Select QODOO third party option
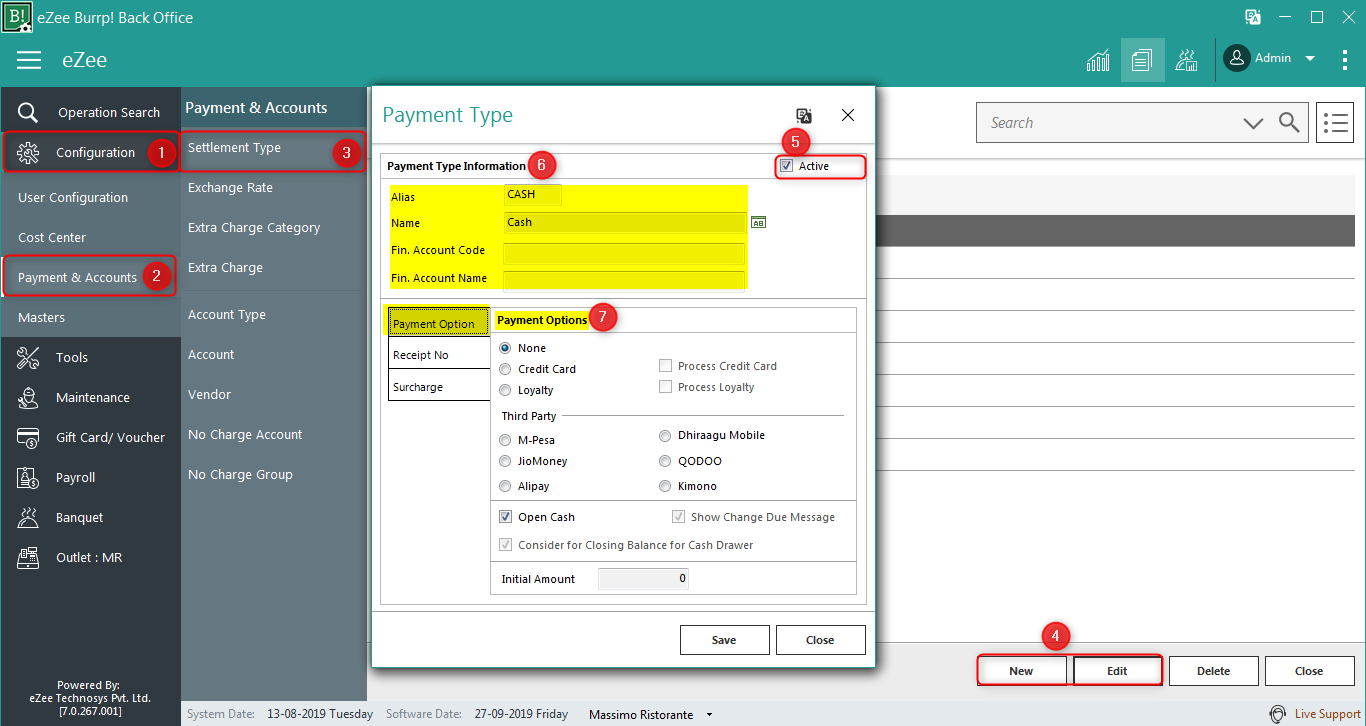The width and height of the screenshot is (1366, 726). (x=665, y=461)
